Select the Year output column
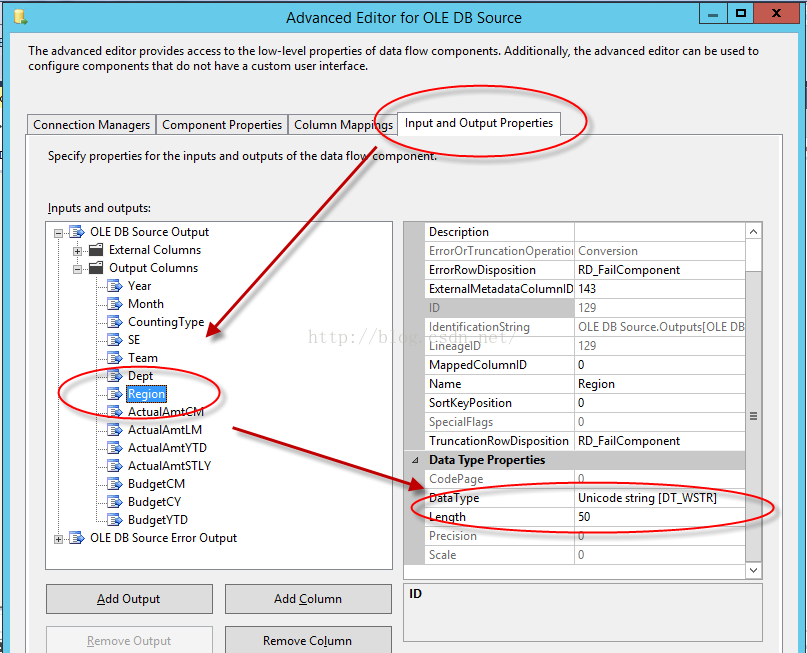Image resolution: width=807 pixels, height=653 pixels. (139, 286)
